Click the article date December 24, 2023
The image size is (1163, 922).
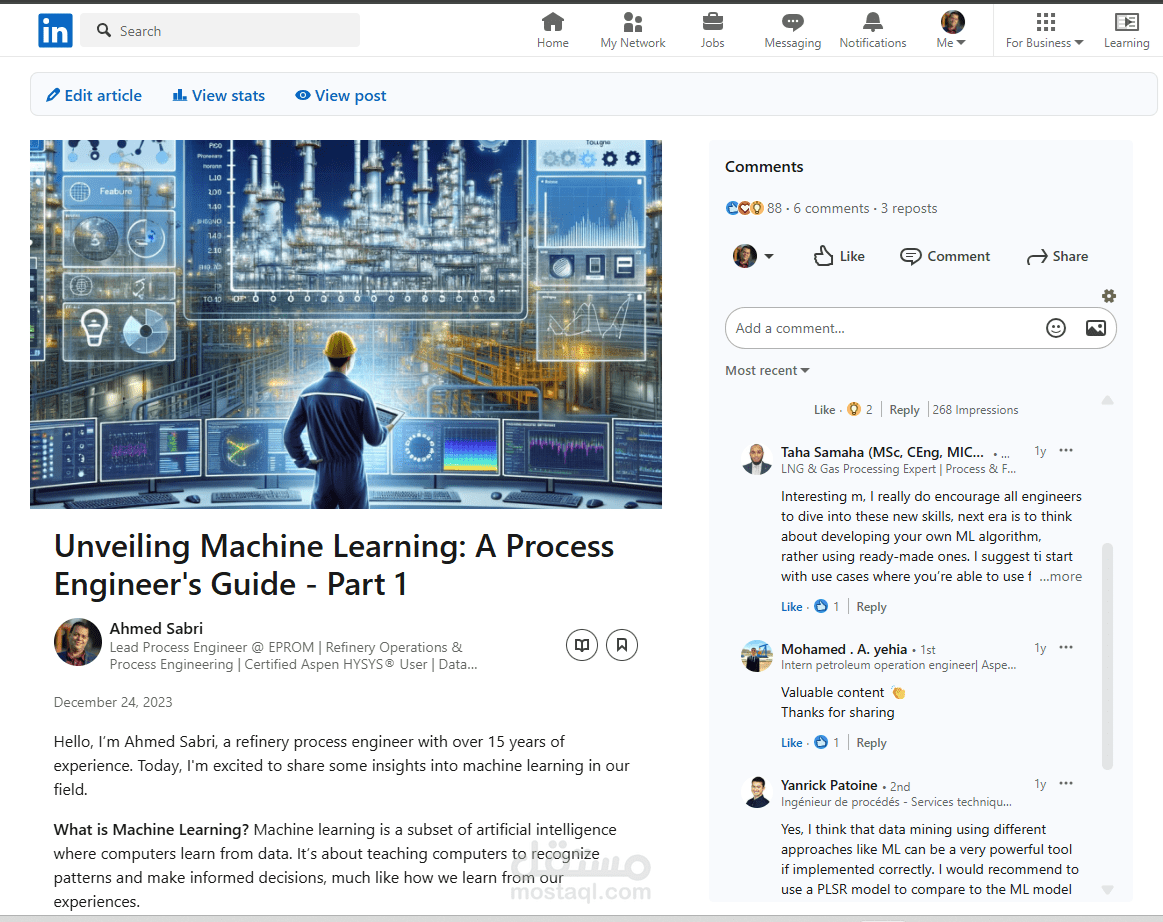point(113,702)
